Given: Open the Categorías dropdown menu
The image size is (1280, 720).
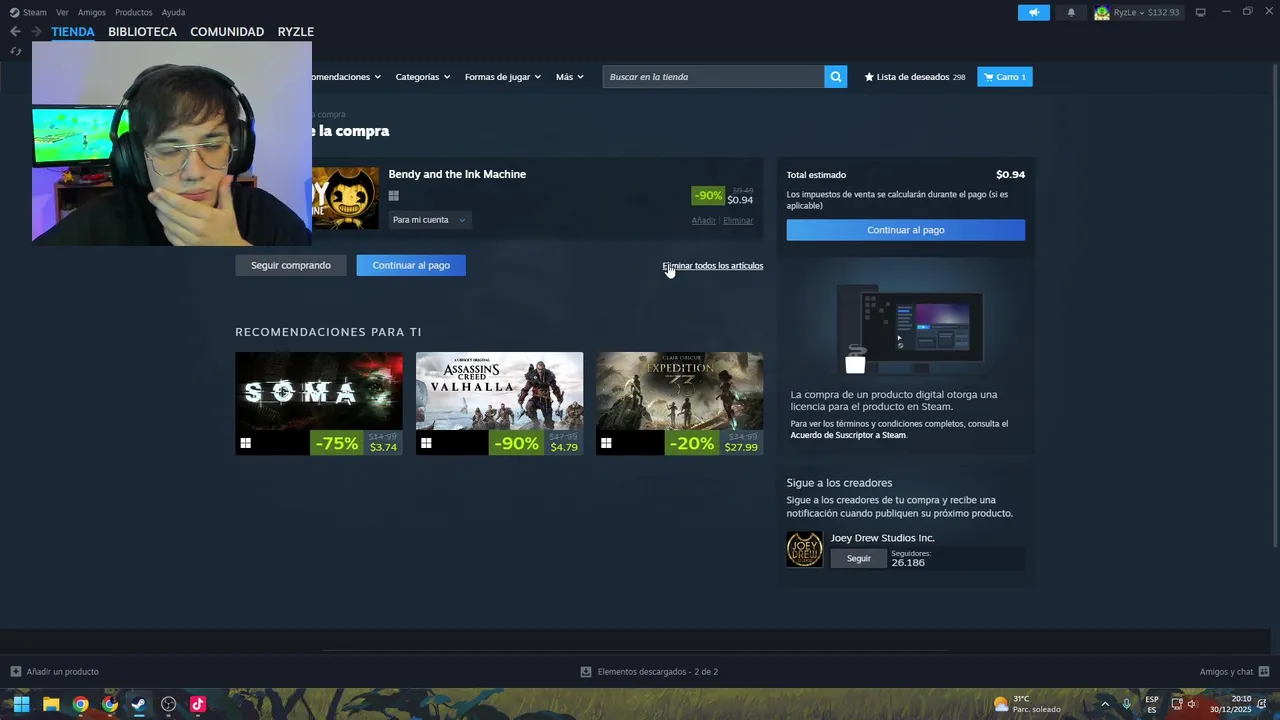Looking at the screenshot, I should click(x=422, y=77).
